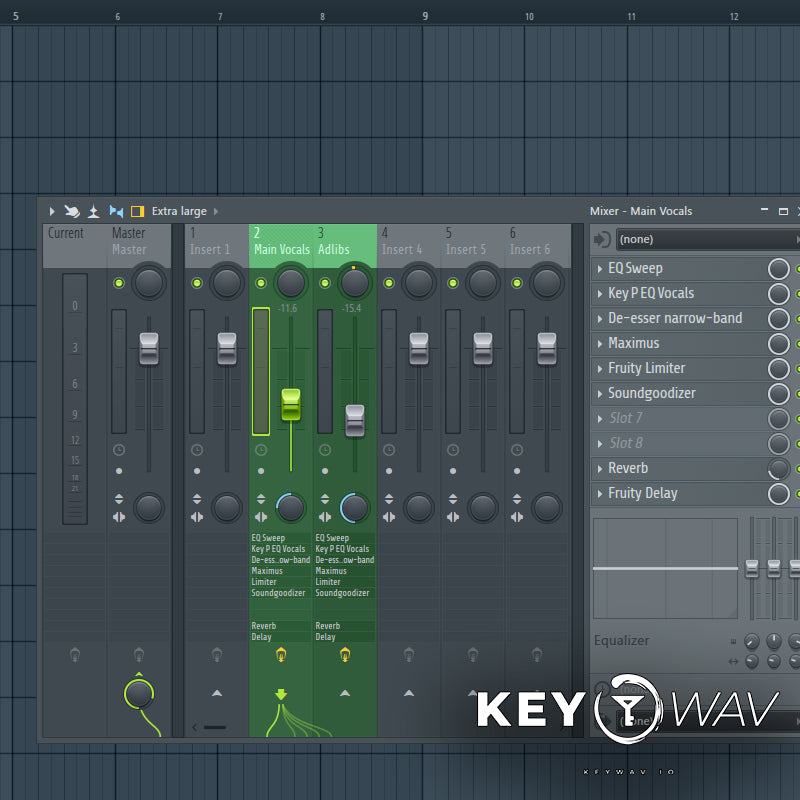Mute the Main Vocals track

coord(261,284)
